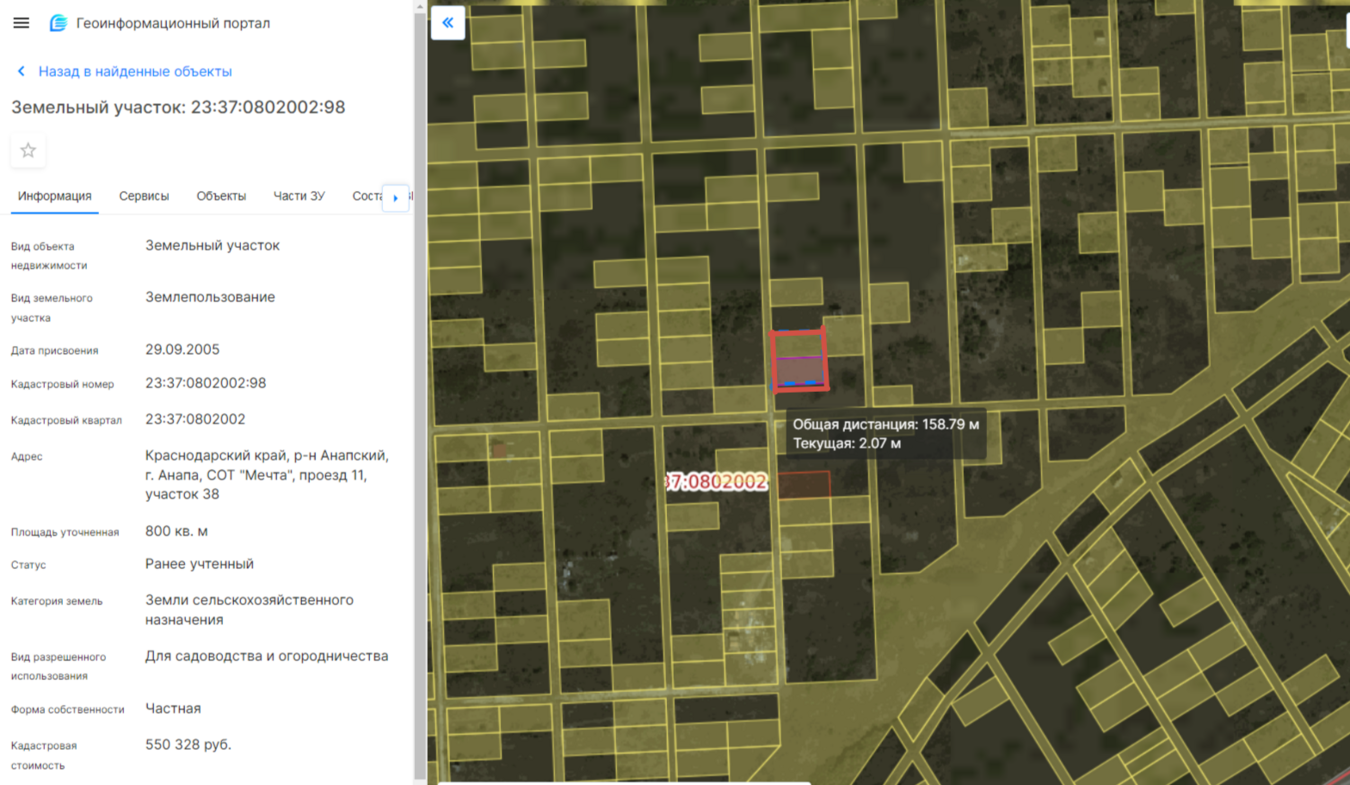The image size is (1350, 785).
Task: Switch to the Объекты tab
Action: coord(221,196)
